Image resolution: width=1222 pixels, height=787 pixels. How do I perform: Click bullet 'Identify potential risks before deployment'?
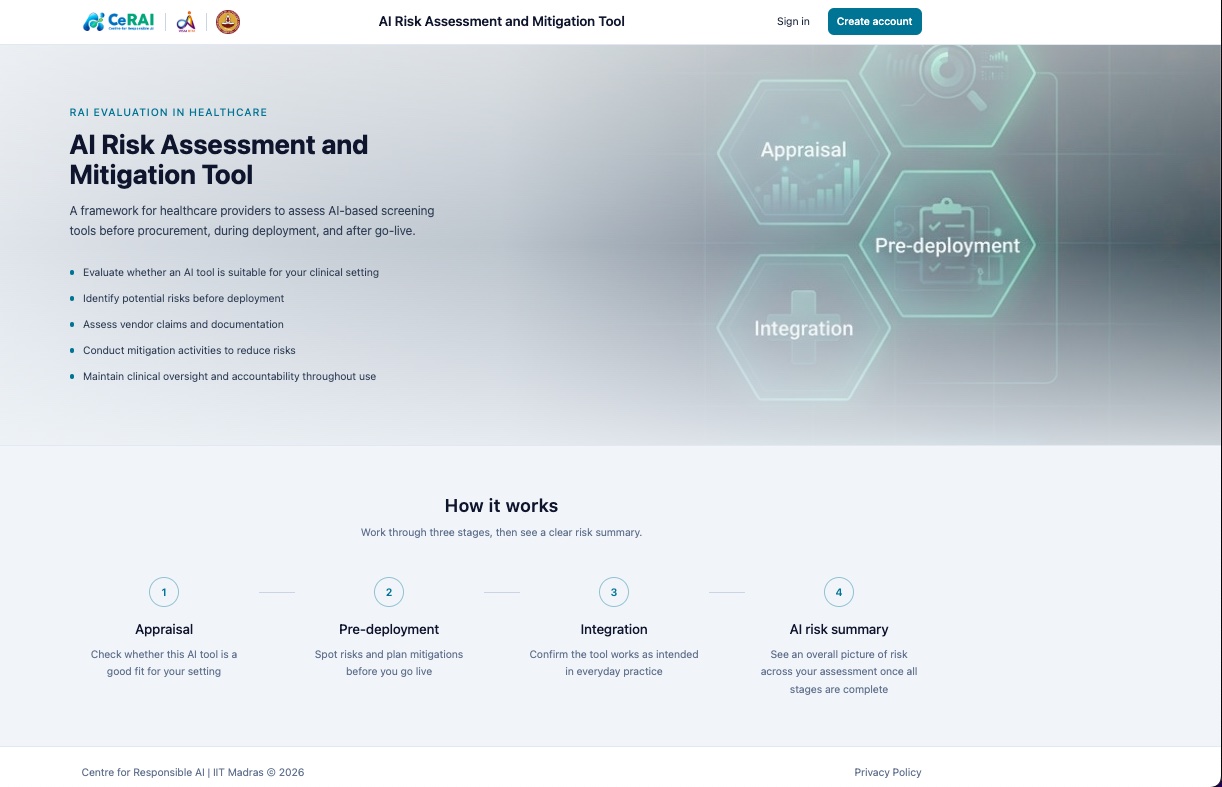click(x=183, y=298)
